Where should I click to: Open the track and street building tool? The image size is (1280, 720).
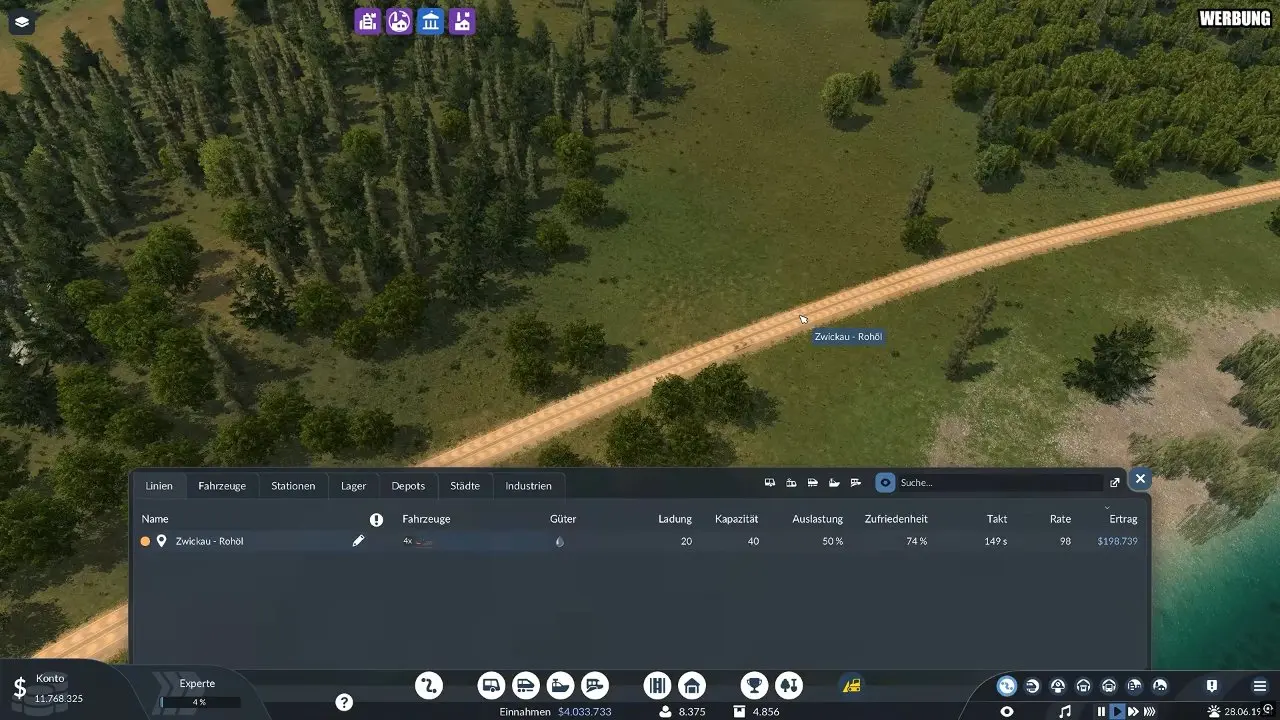pyautogui.click(x=657, y=685)
